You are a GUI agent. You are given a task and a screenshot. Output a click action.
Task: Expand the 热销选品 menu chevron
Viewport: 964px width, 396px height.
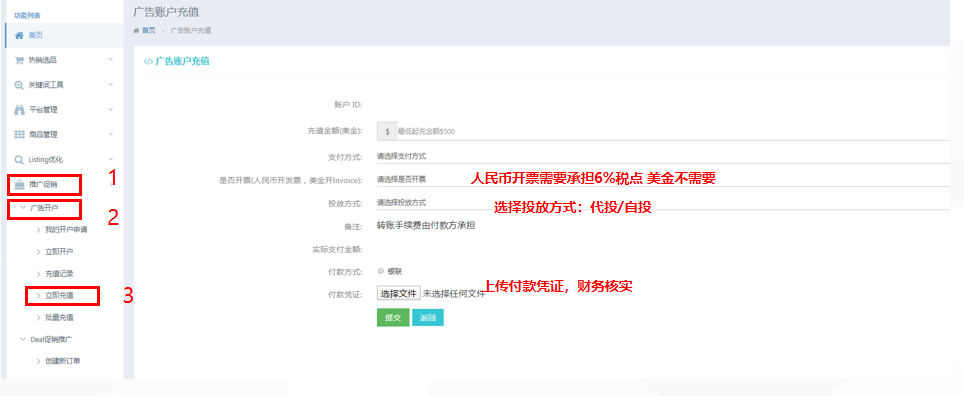[111, 60]
